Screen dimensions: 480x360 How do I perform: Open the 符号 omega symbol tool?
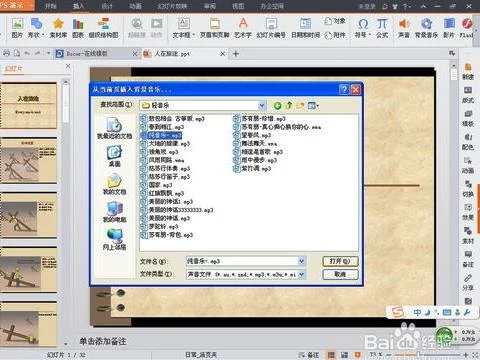(363, 28)
